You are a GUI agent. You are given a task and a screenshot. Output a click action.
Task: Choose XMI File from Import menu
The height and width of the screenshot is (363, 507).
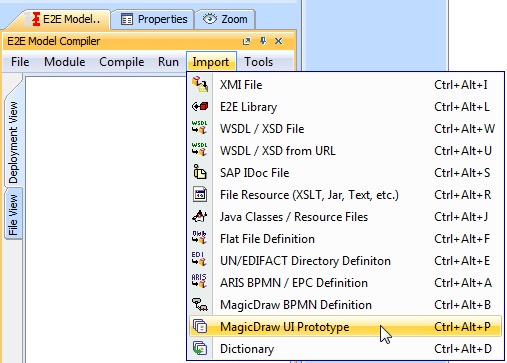(345, 85)
